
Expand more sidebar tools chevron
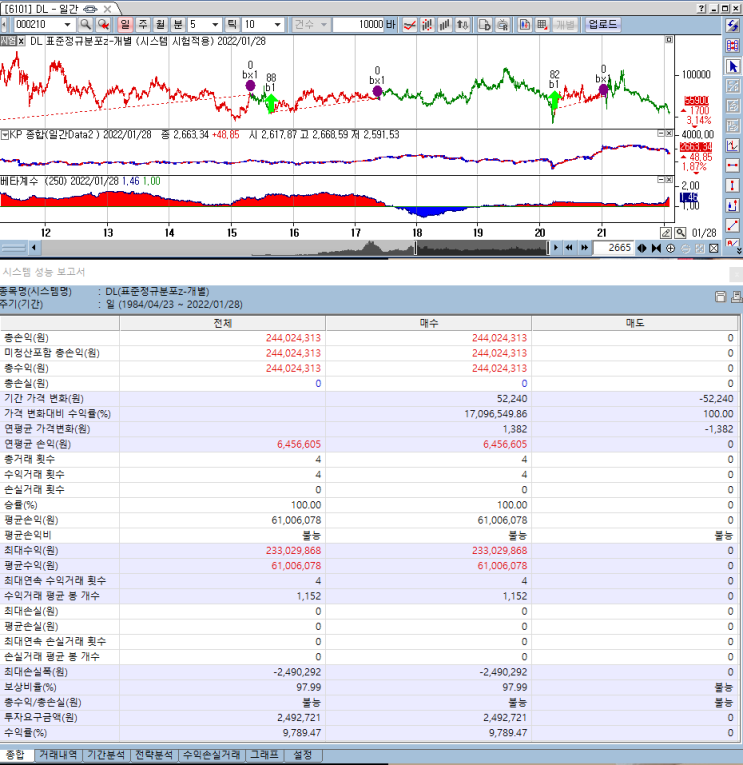coord(740,251)
